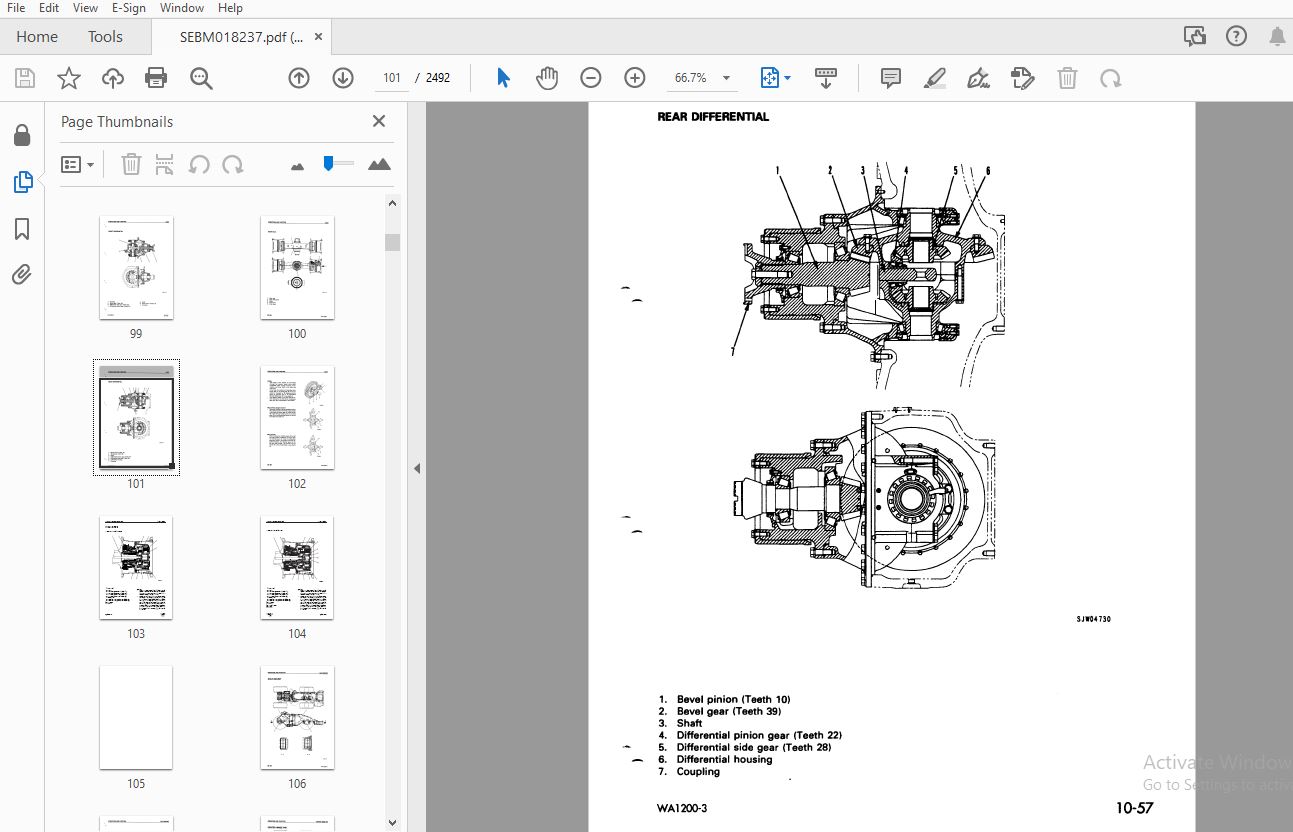1293x832 pixels.
Task: Close the Page Thumbnails panel
Action: tap(379, 121)
